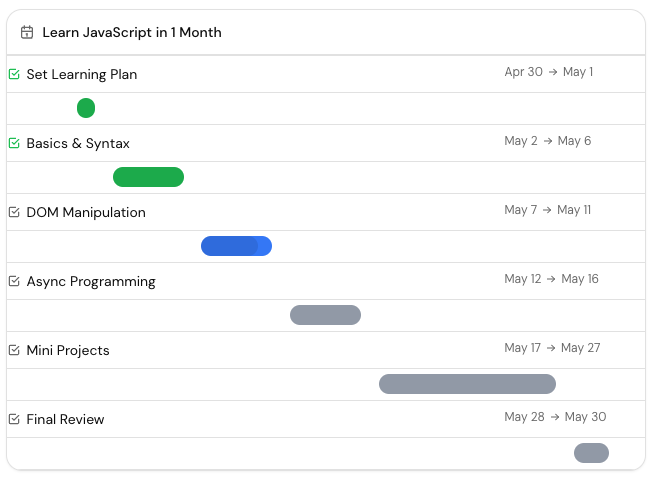Select the gray Async Programming bar
Screen dimensions: 650x477
(x=325, y=315)
